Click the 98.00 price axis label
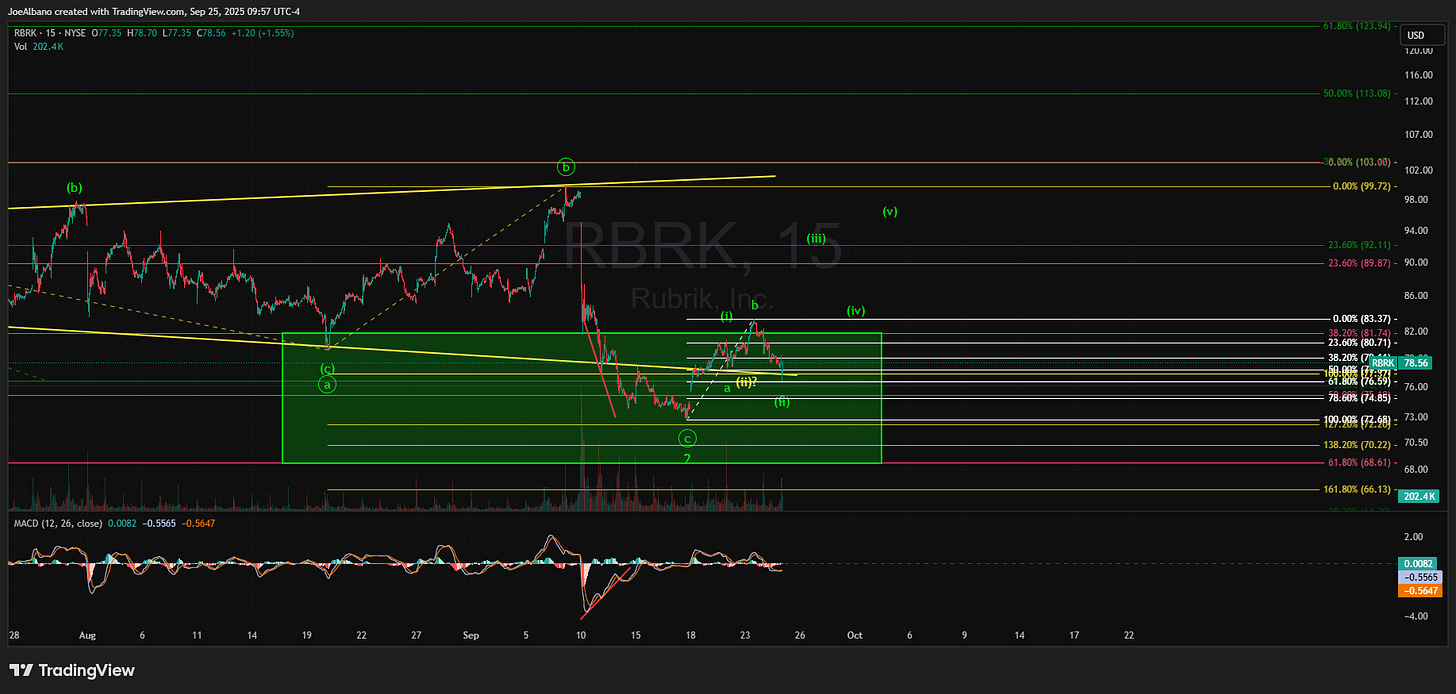The height and width of the screenshot is (694, 1456). click(x=1416, y=200)
